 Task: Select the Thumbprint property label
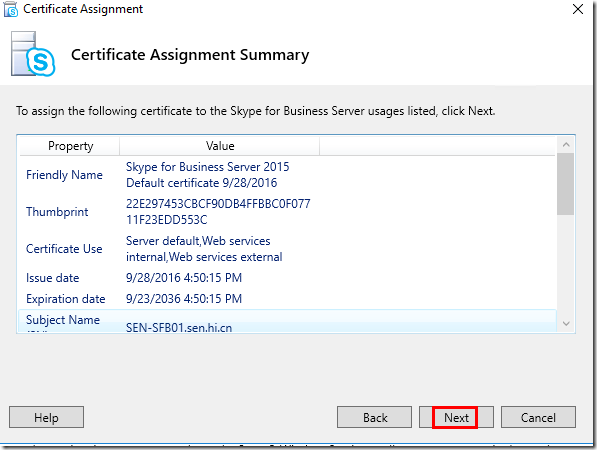(x=57, y=212)
